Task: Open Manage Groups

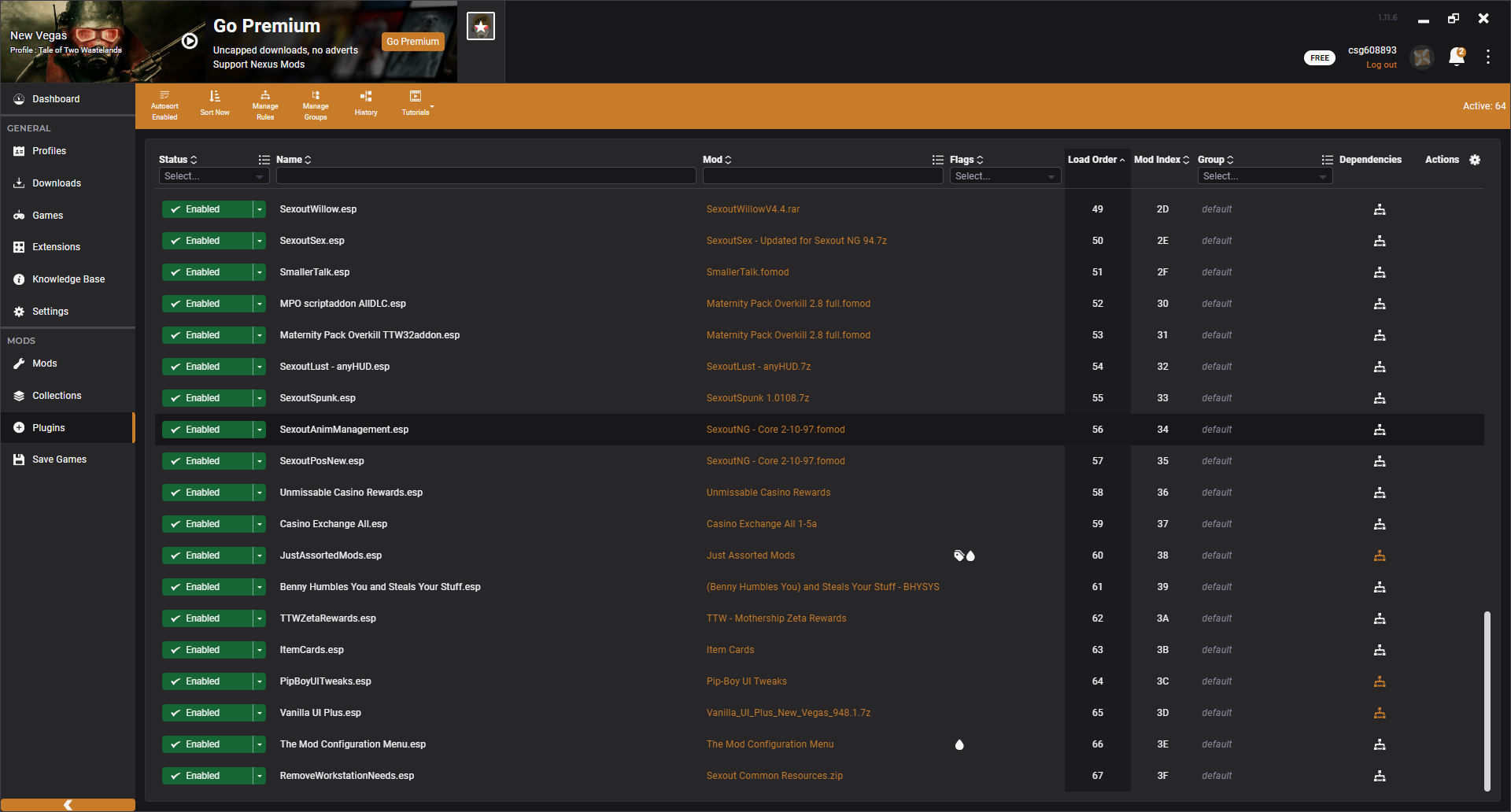Action: (316, 105)
